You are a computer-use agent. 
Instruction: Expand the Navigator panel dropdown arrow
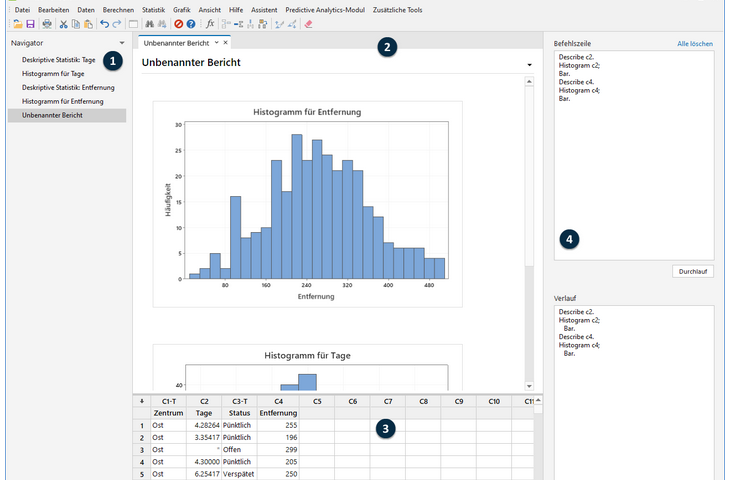[121, 44]
